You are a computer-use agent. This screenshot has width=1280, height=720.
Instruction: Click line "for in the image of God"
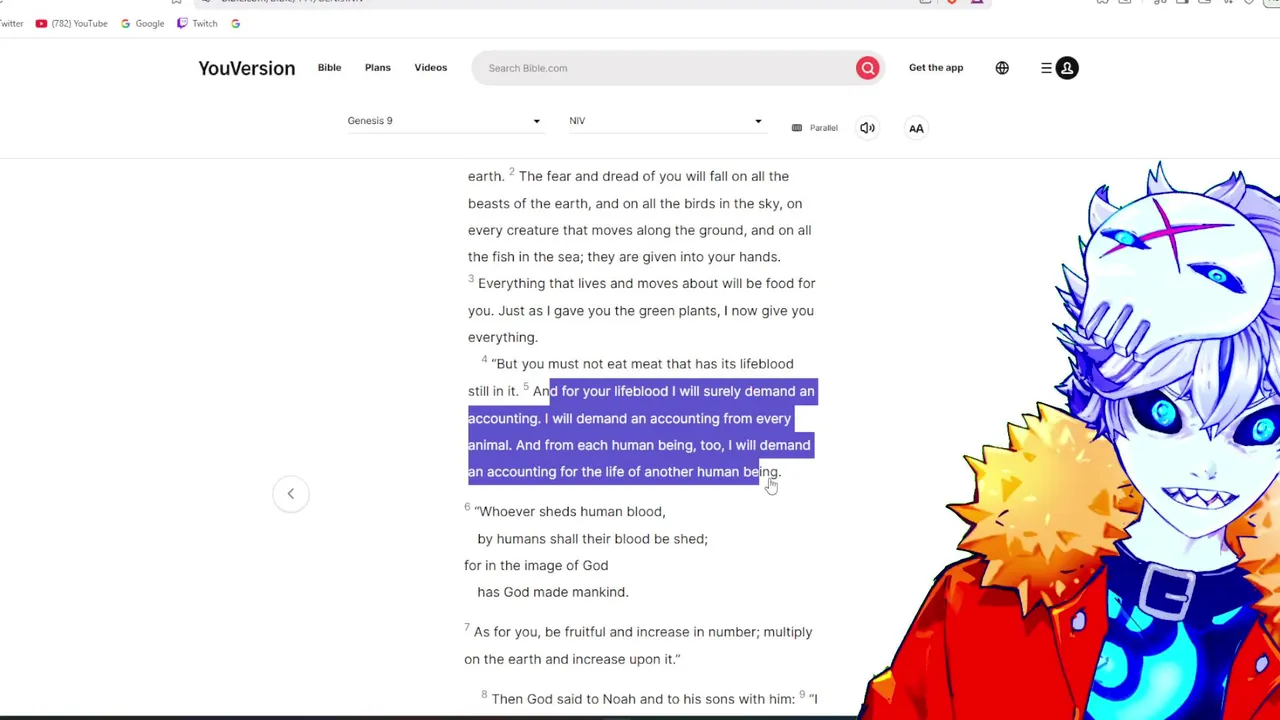click(536, 565)
